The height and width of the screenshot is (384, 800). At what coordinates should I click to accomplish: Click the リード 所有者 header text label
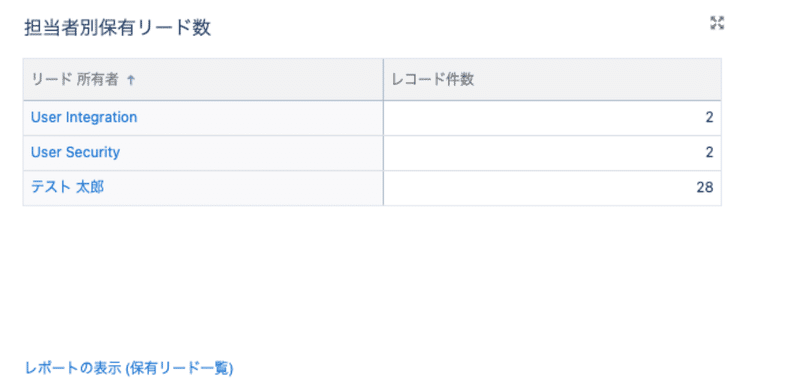click(x=75, y=80)
